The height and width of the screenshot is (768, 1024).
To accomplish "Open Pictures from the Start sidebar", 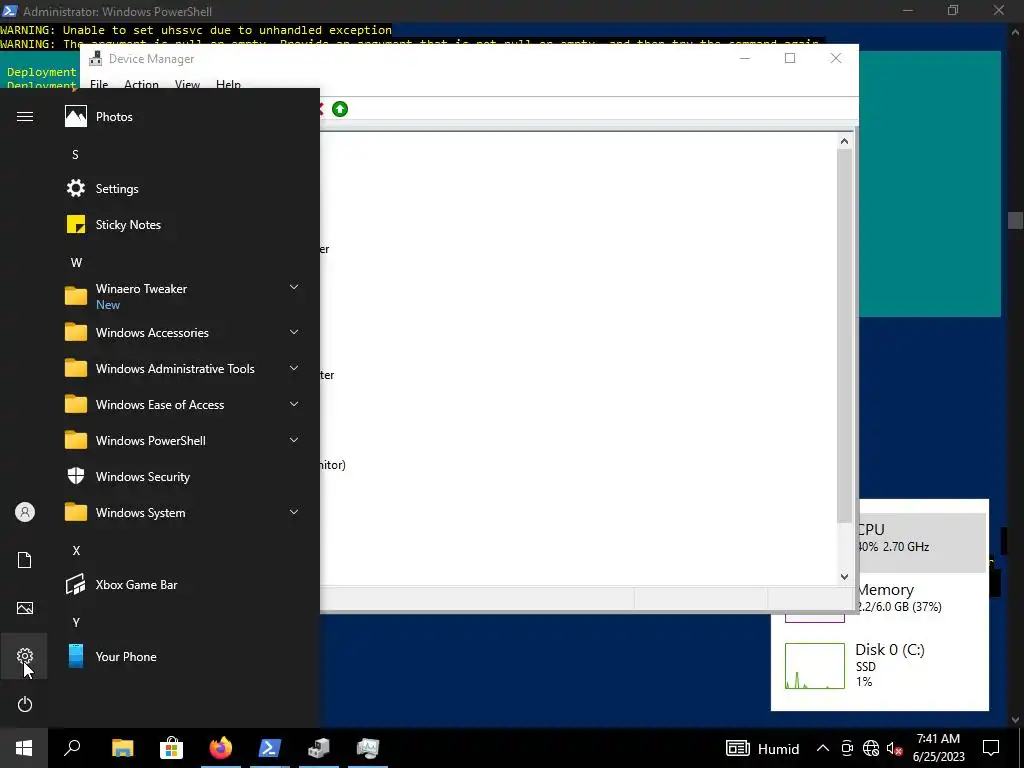I will tap(25, 608).
